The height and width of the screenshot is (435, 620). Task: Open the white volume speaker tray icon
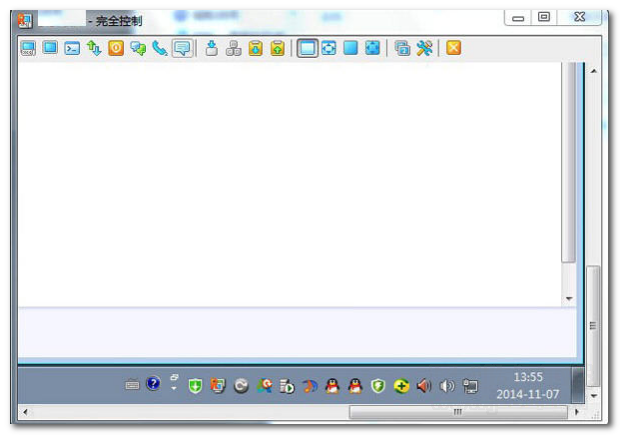(x=447, y=386)
